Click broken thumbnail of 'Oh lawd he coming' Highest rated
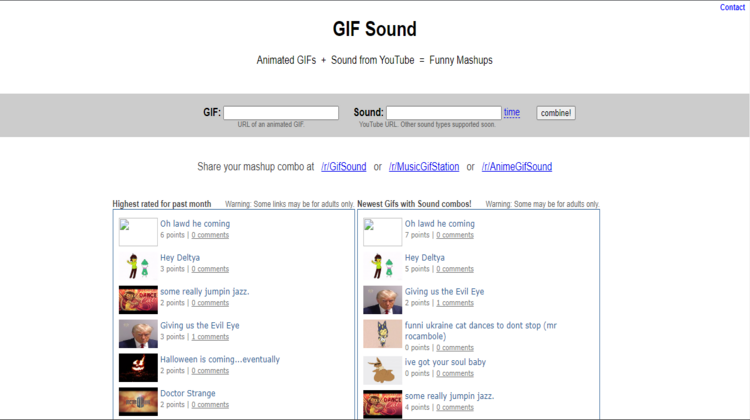 click(138, 232)
